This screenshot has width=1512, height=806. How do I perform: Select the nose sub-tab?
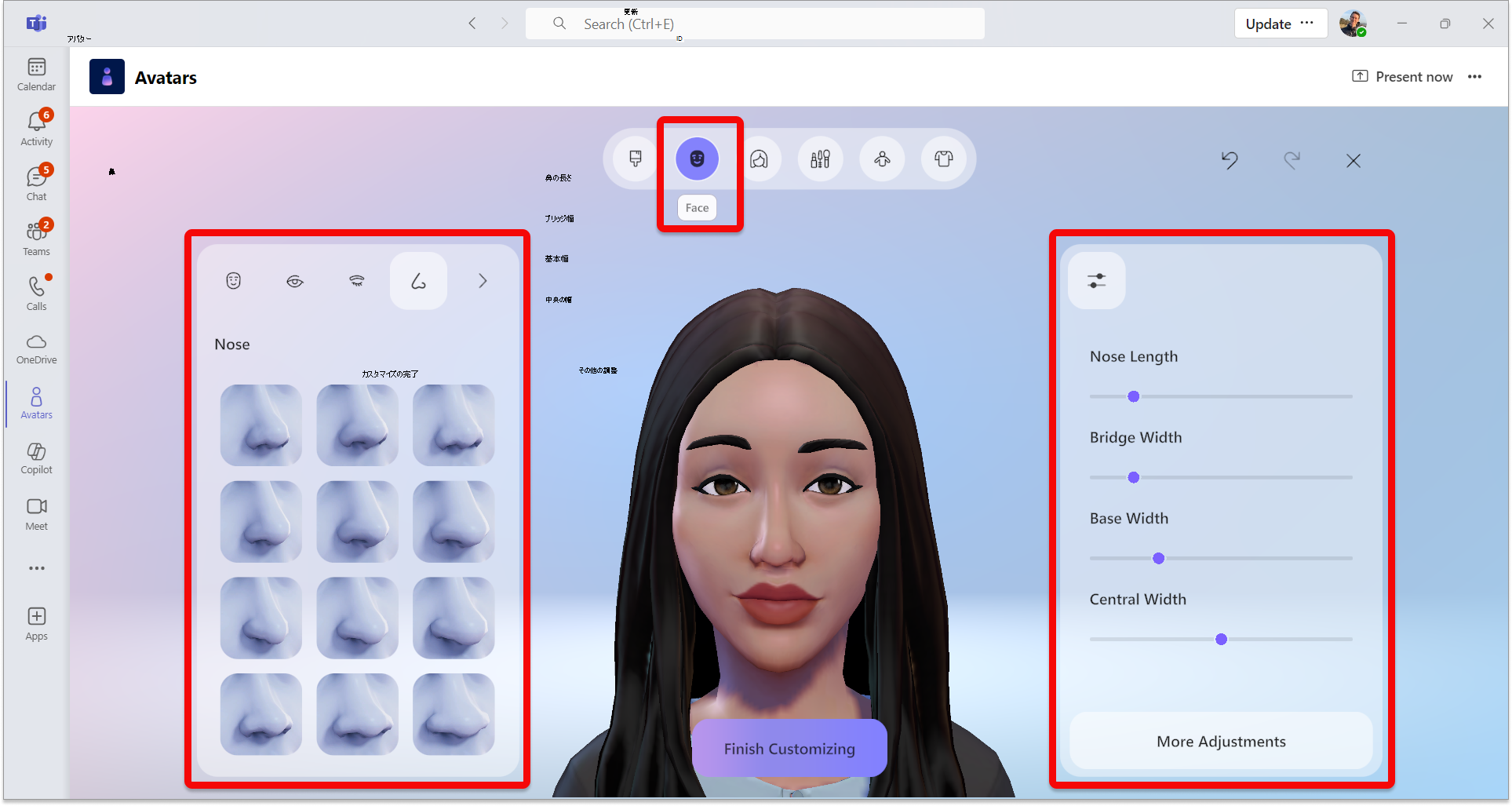[x=418, y=281]
